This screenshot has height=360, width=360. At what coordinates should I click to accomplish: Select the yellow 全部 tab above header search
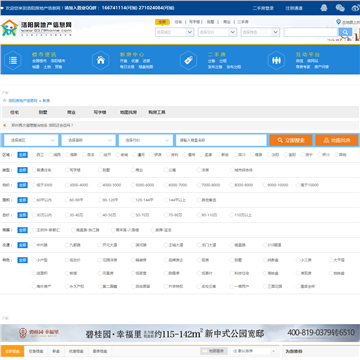(x=162, y=22)
